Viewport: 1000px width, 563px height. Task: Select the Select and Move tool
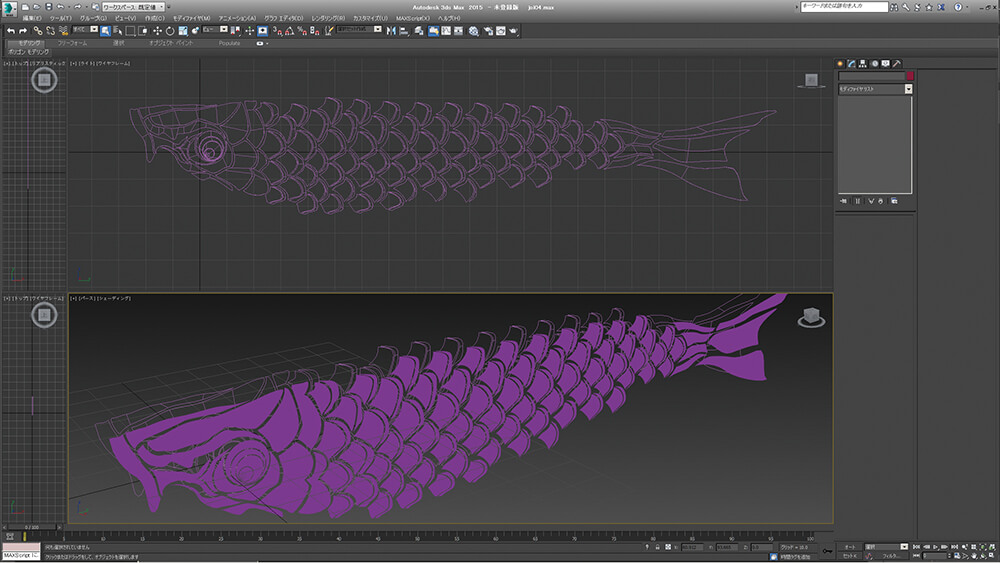coord(158,31)
